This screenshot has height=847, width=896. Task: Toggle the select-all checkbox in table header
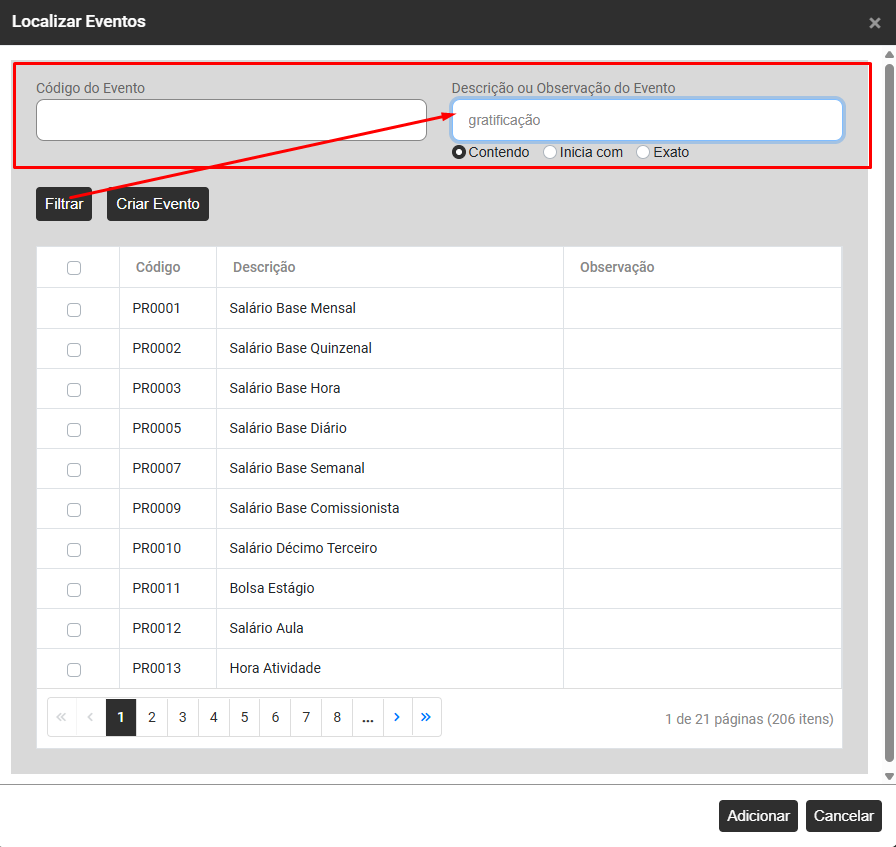pos(74,267)
